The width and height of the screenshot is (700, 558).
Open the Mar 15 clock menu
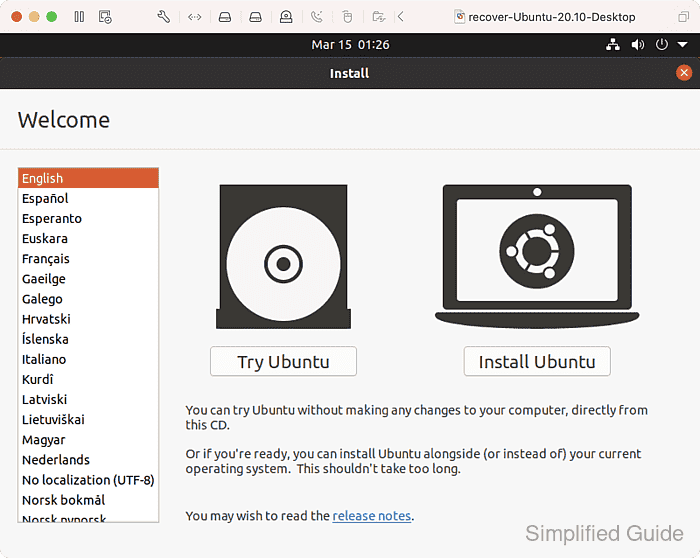pos(350,45)
